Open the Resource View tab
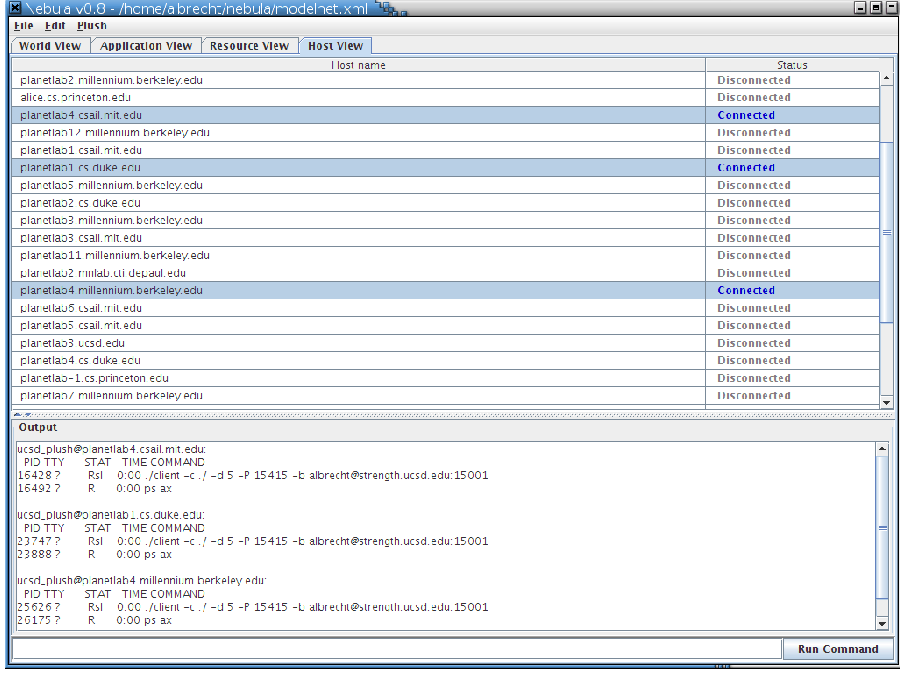This screenshot has height=674, width=900. 249,46
